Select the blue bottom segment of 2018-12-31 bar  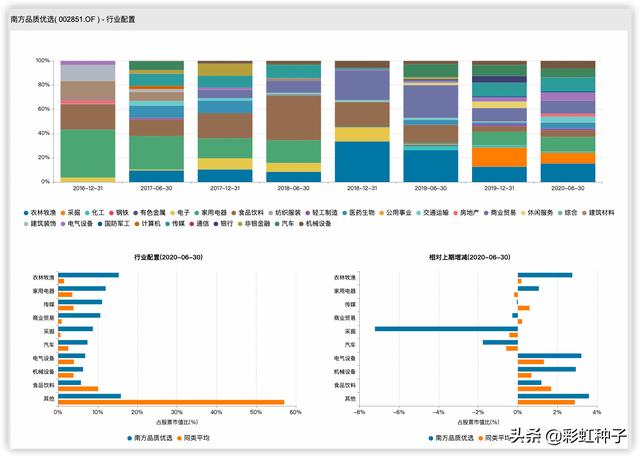(x=362, y=162)
